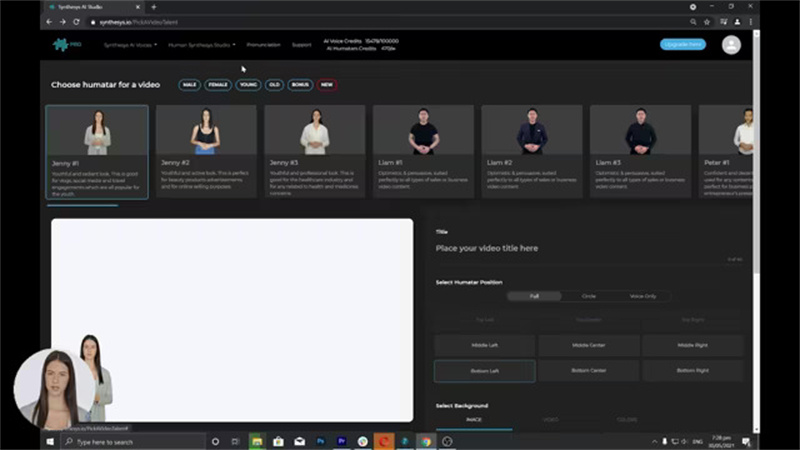Place humatar at Middle Center
800x450 pixels.
coord(588,345)
